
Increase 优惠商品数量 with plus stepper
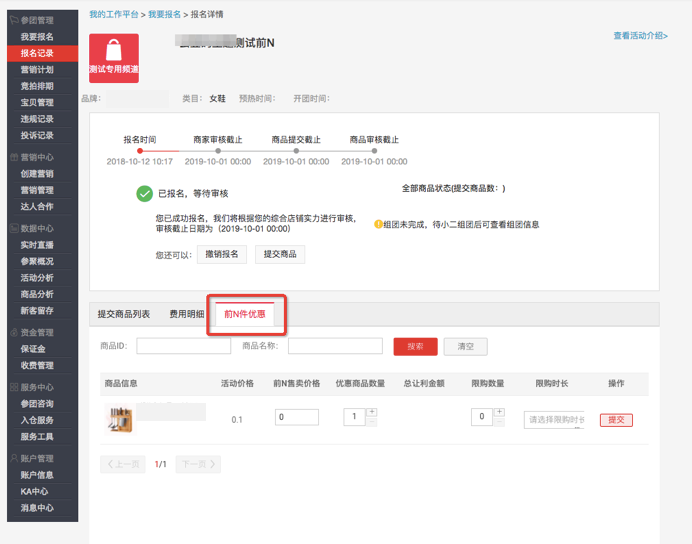pos(372,412)
